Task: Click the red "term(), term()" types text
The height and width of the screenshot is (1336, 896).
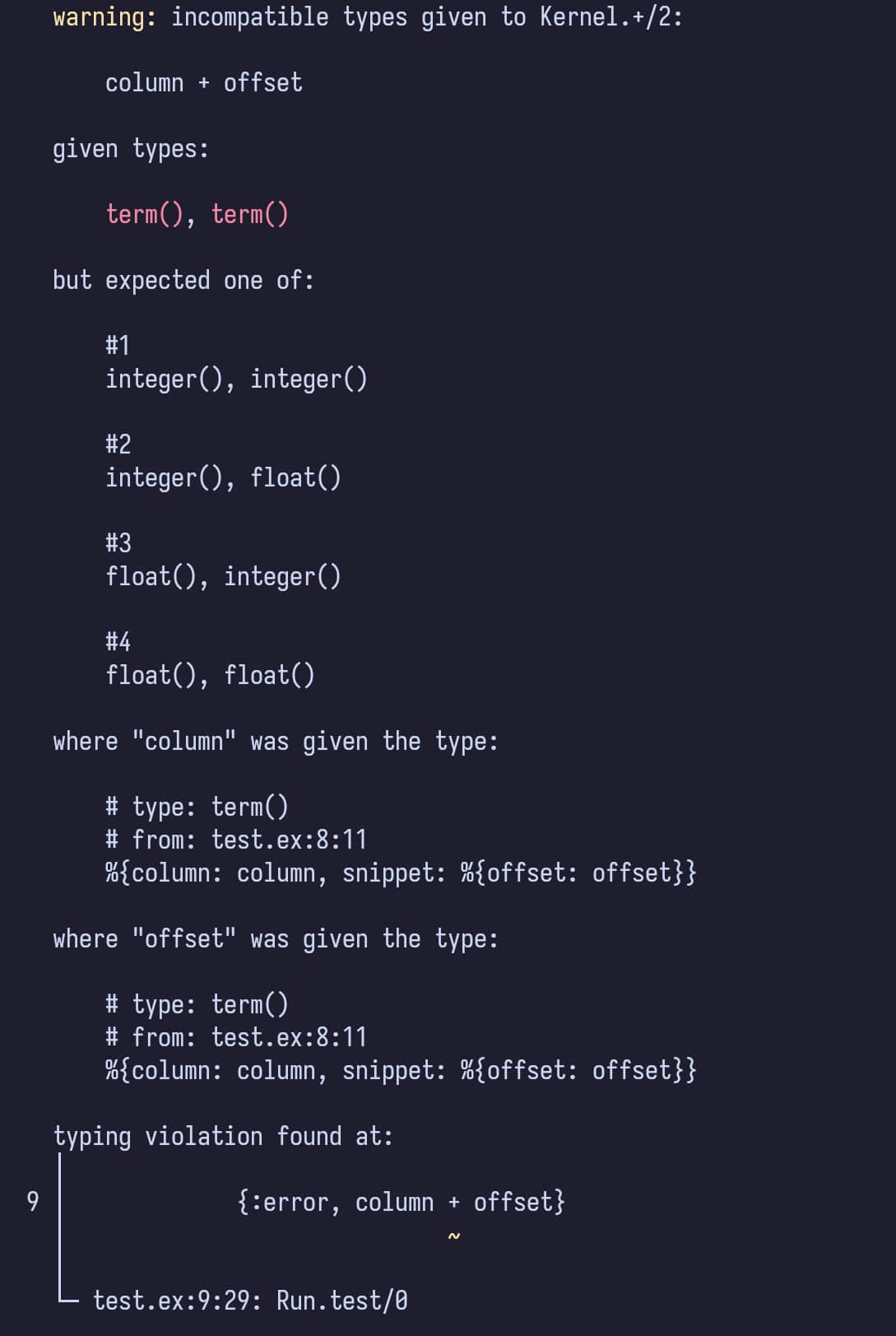Action: coord(197,215)
